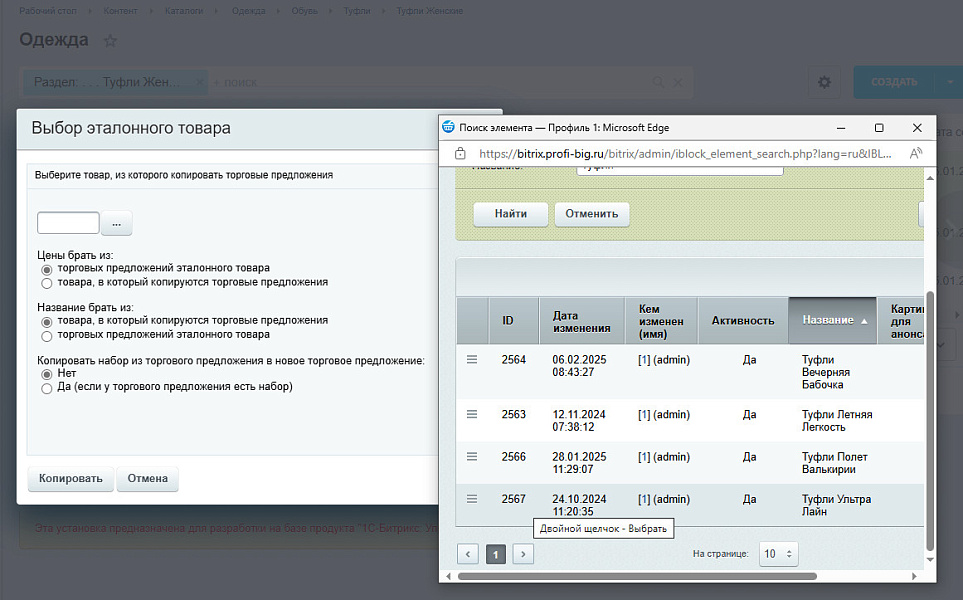
Task: Click the site info lock icon
Action: (460, 154)
